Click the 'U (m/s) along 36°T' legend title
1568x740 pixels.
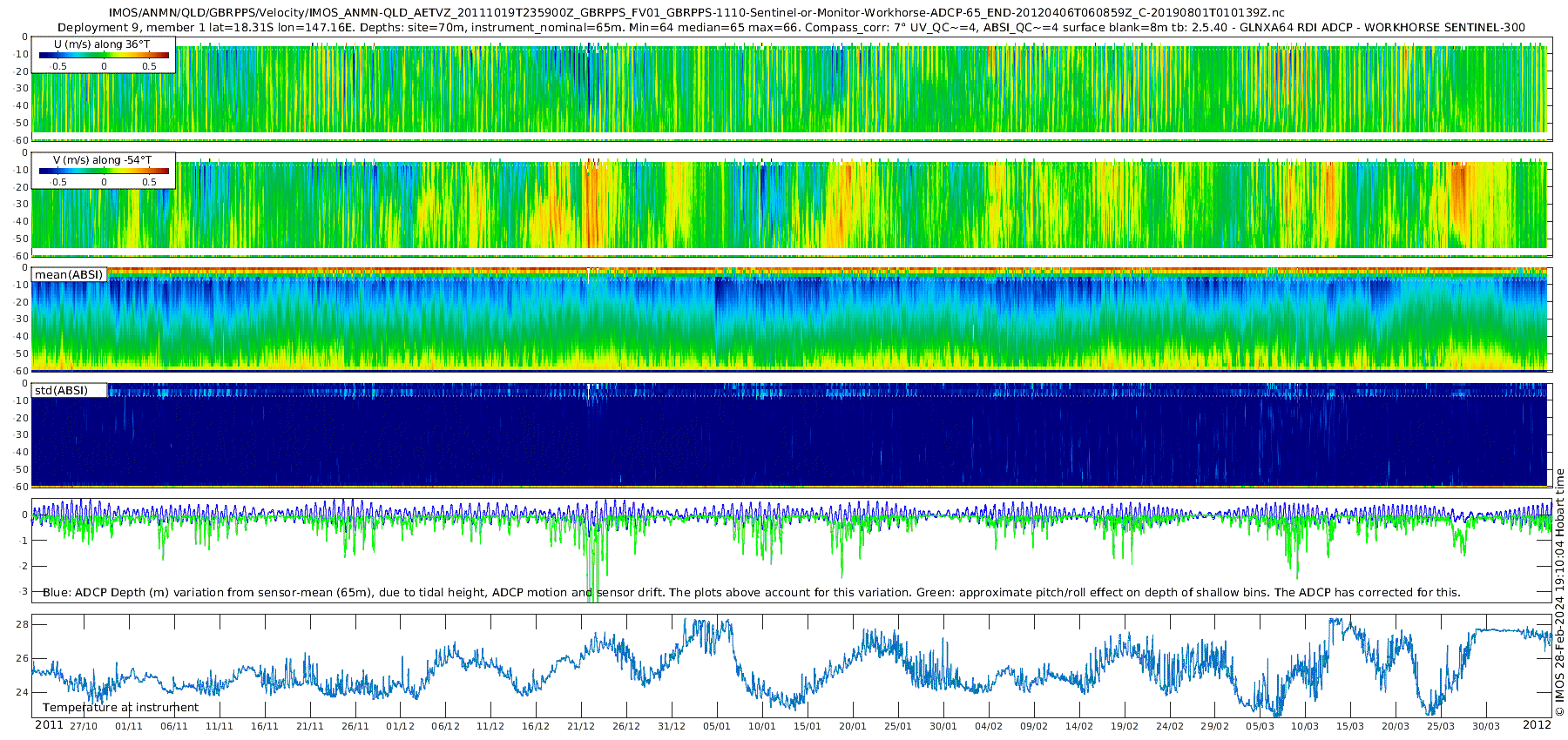coord(102,44)
